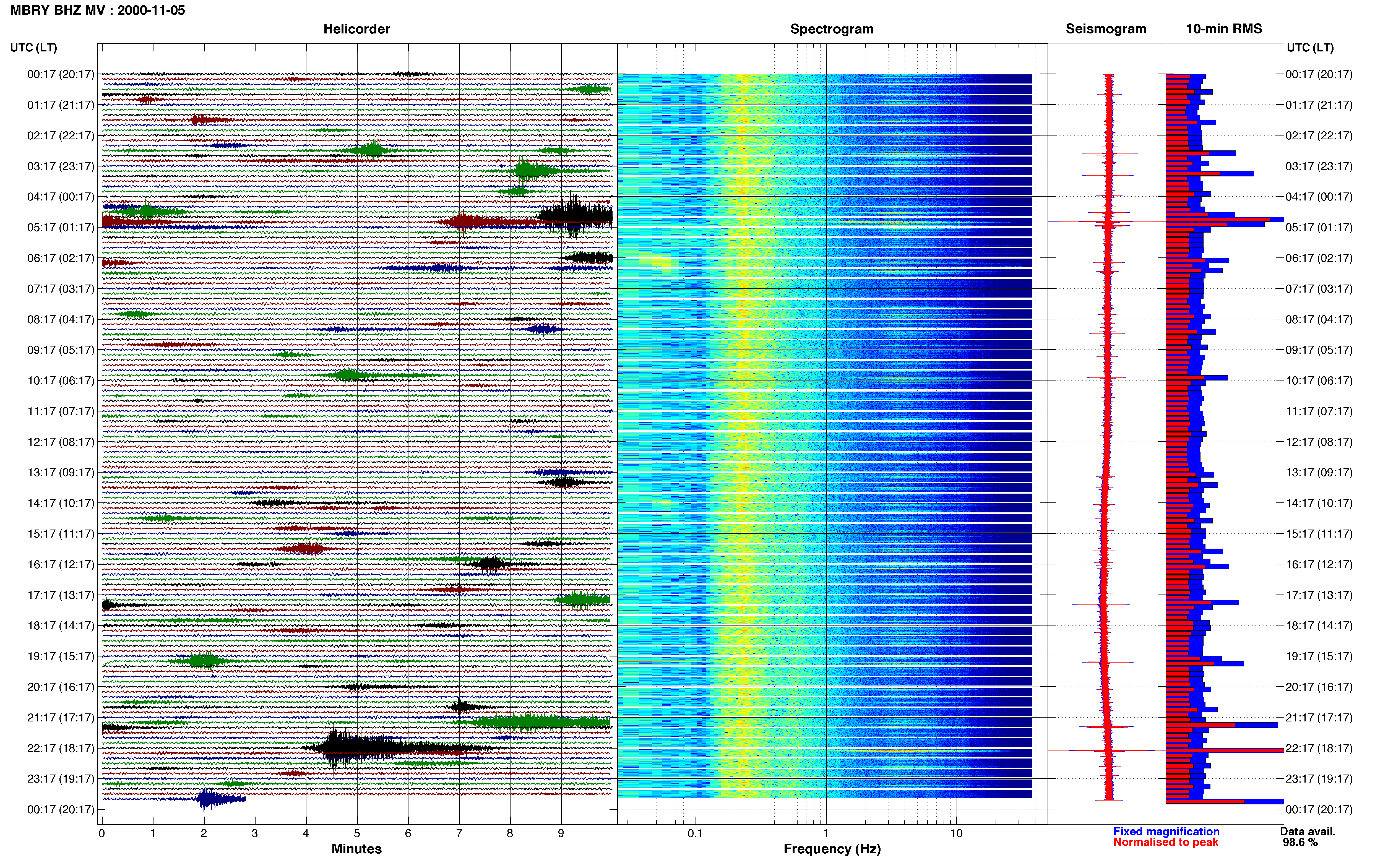The width and height of the screenshot is (1388, 868).
Task: Click left time label 19:17 (15:17)
Action: pyautogui.click(x=60, y=656)
